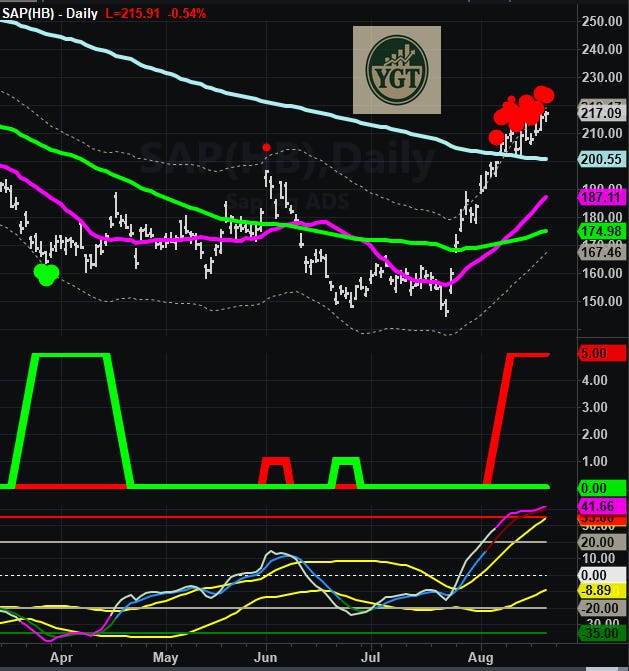Click the small red signal dot above June
The width and height of the screenshot is (629, 671).
266,148
